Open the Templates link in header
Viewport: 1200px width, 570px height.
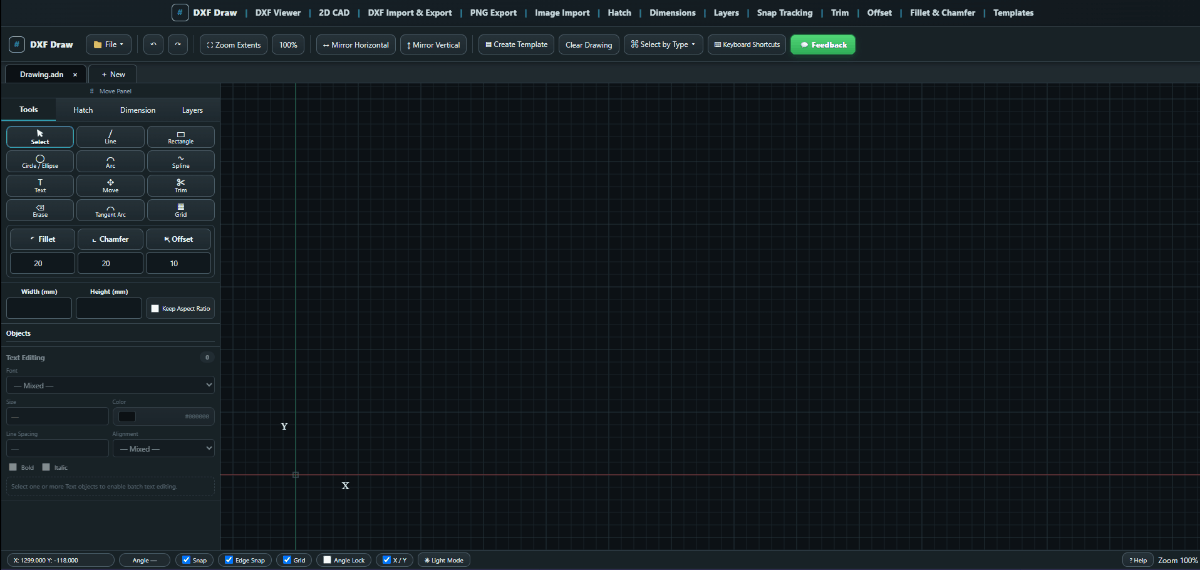1013,13
